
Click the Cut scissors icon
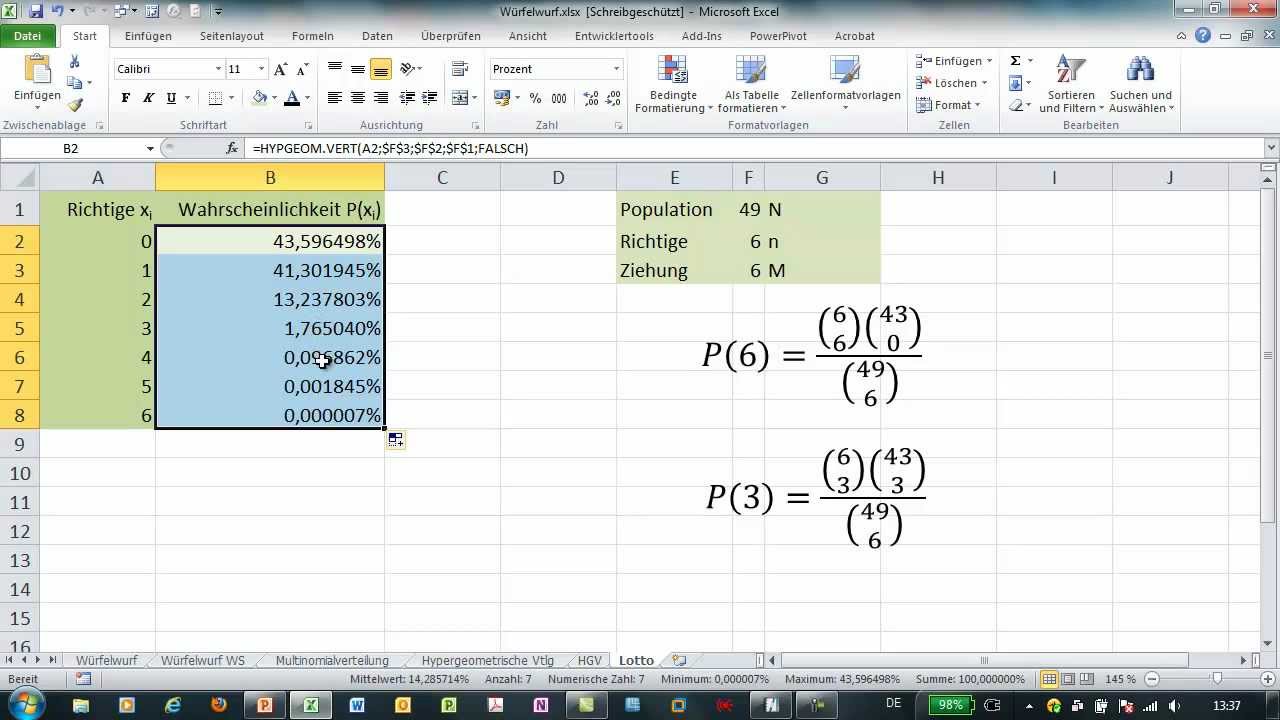click(x=74, y=63)
